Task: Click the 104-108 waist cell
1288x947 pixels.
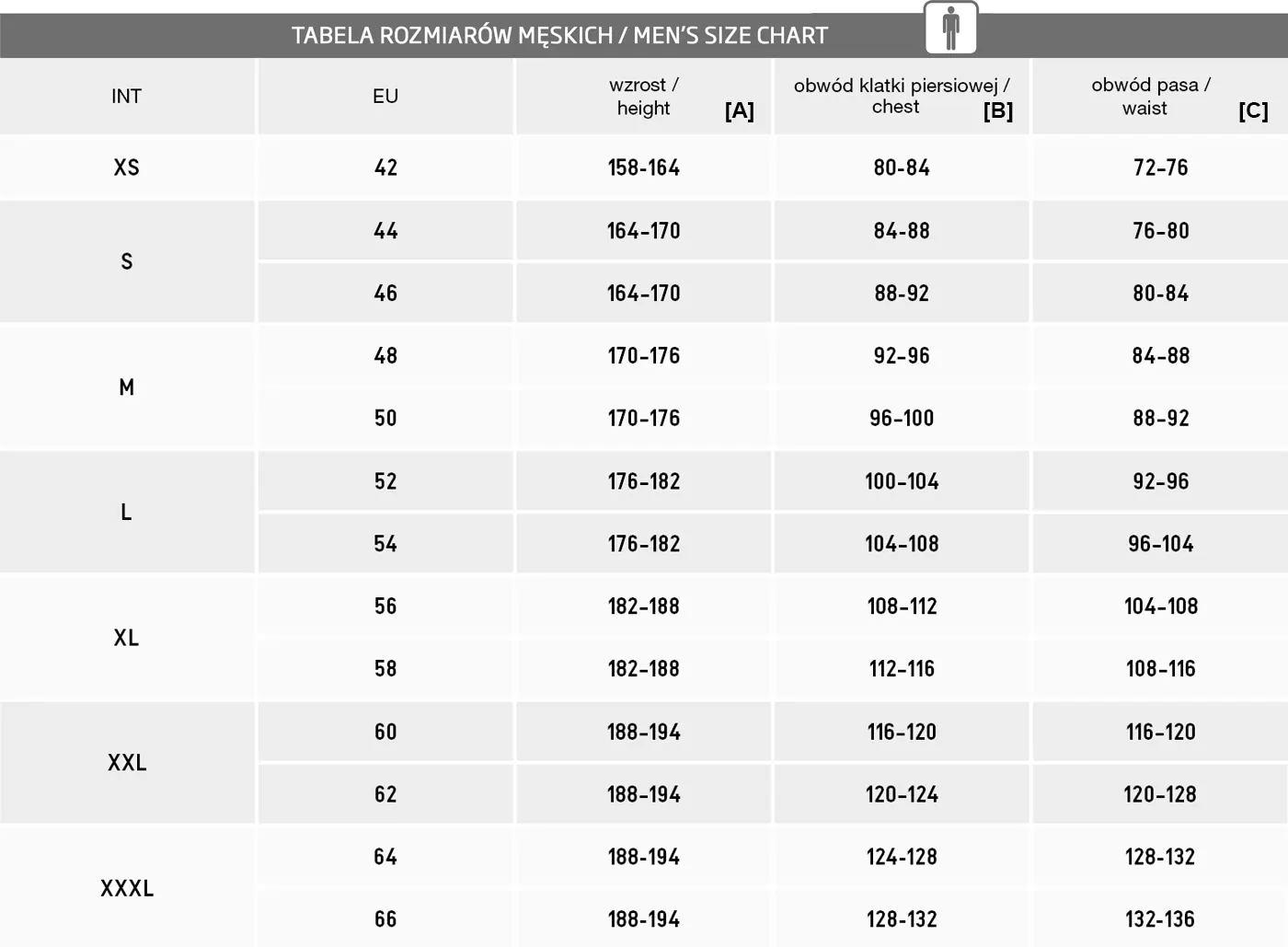Action: pos(1160,606)
